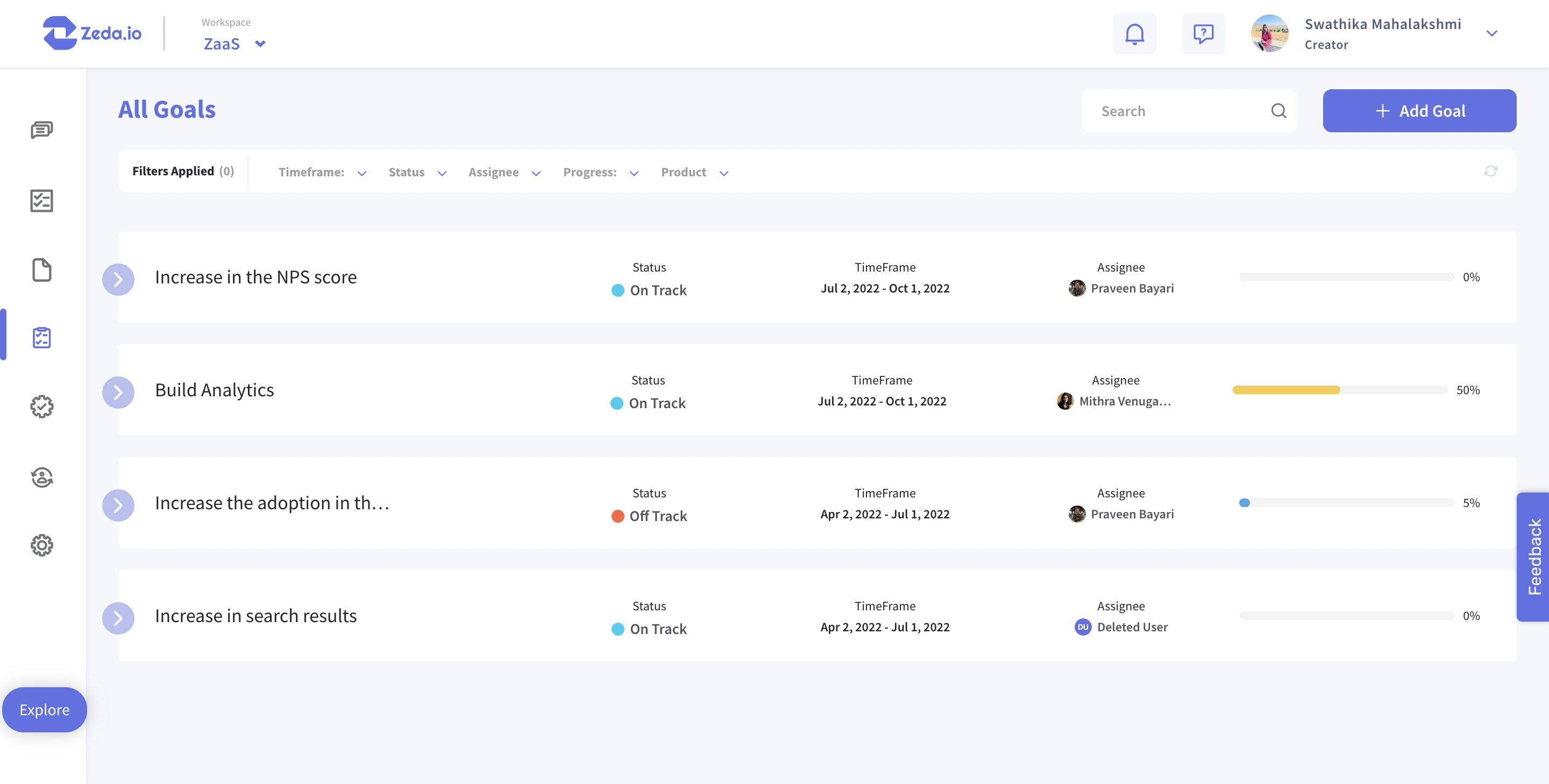Expand the Increase in the NPS score goal
The width and height of the screenshot is (1549, 784).
coord(118,279)
